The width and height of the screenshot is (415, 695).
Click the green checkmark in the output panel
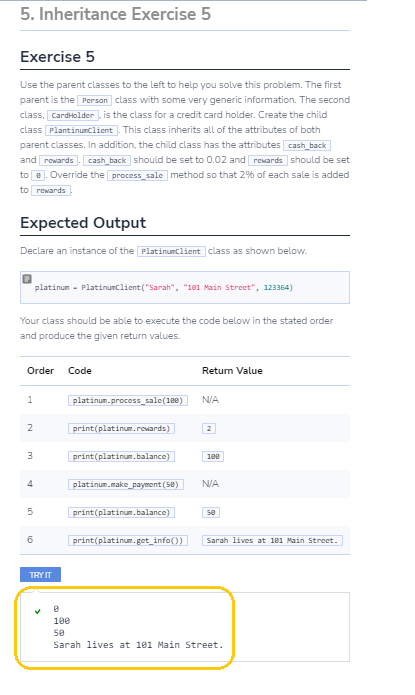[38, 611]
